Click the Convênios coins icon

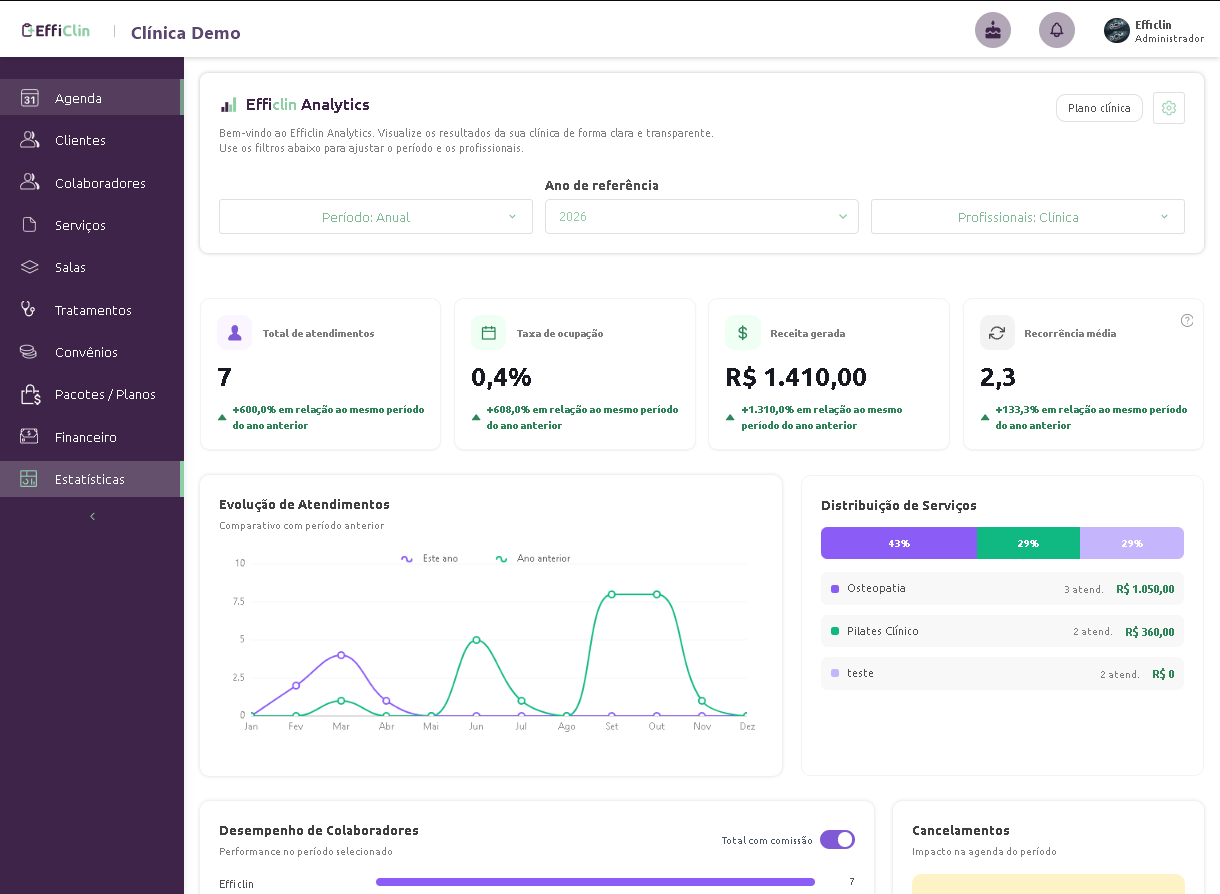(x=30, y=352)
